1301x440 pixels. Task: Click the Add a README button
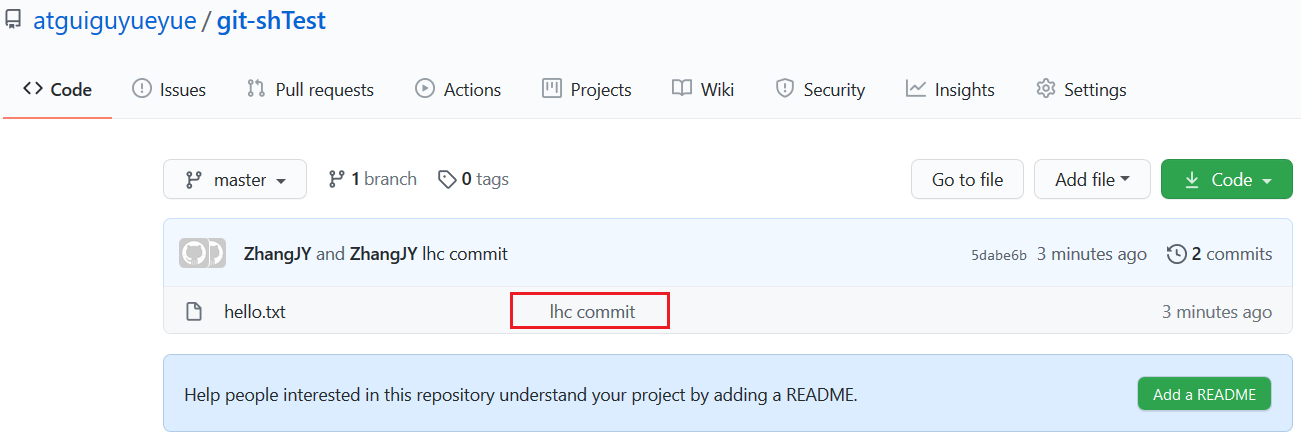(x=1204, y=394)
